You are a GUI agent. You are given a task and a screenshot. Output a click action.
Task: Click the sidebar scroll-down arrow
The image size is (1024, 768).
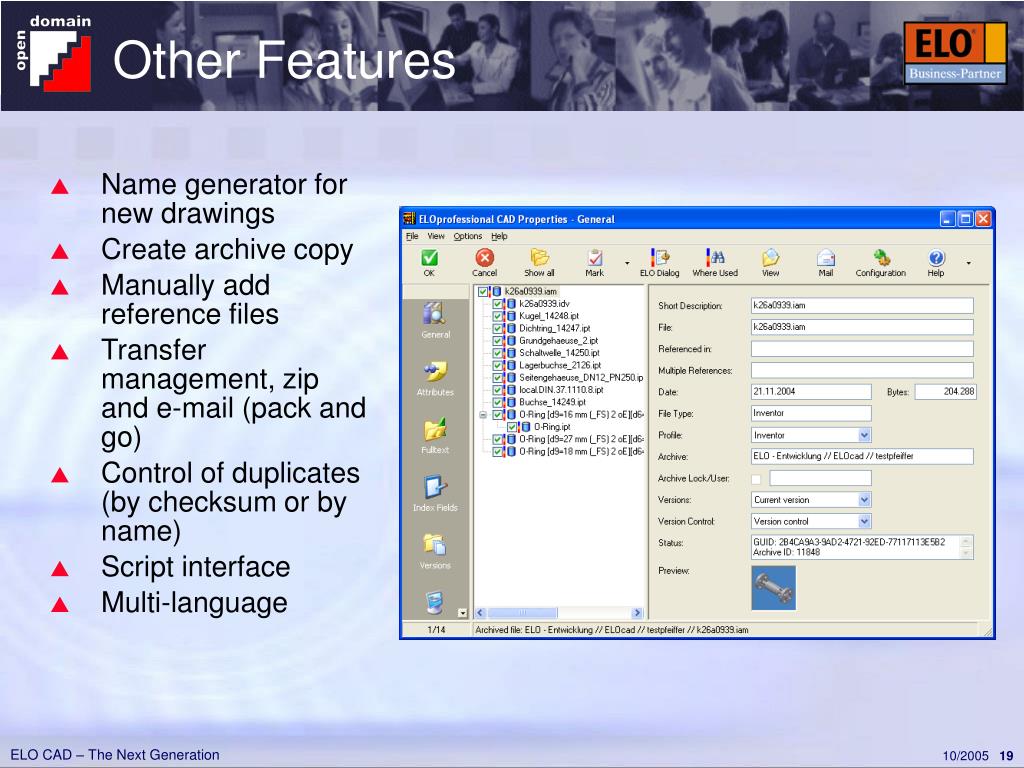tap(463, 613)
